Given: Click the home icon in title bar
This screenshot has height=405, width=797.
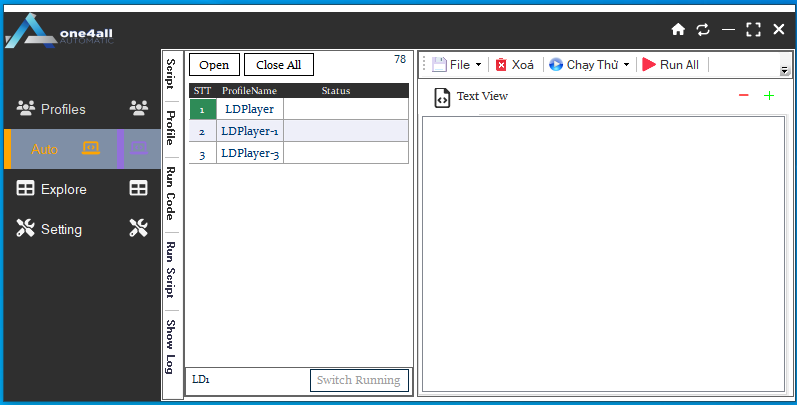Looking at the screenshot, I should pos(678,30).
